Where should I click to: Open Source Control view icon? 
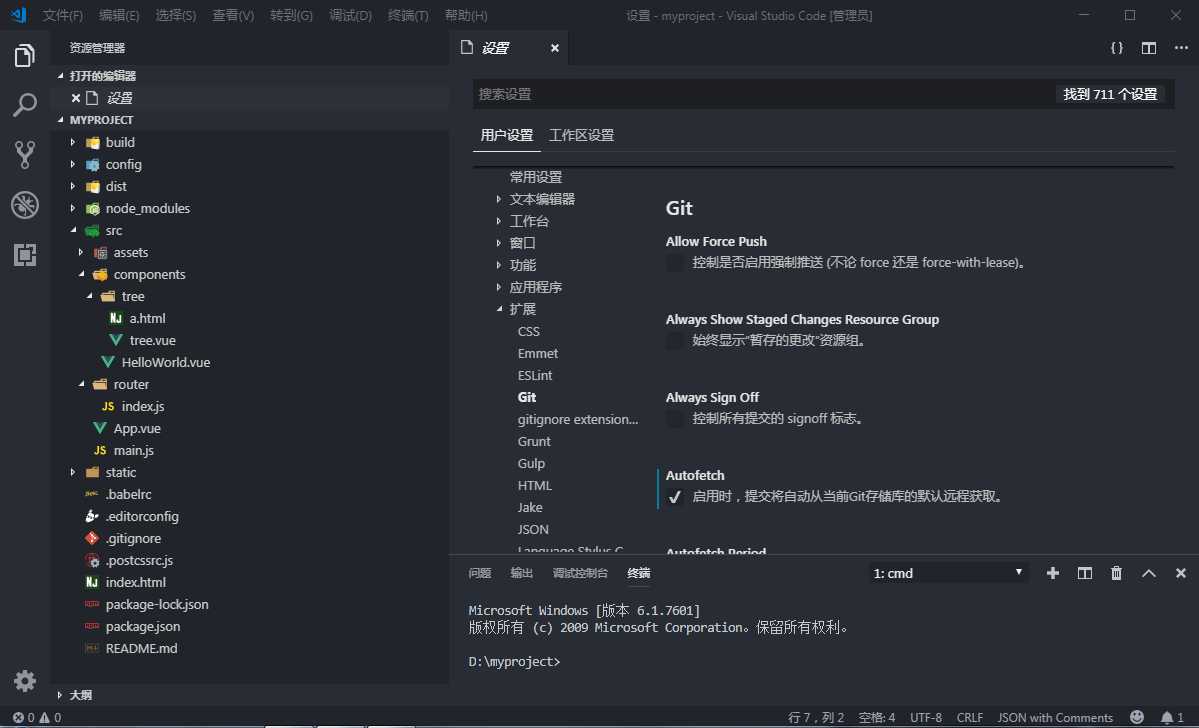click(x=24, y=154)
